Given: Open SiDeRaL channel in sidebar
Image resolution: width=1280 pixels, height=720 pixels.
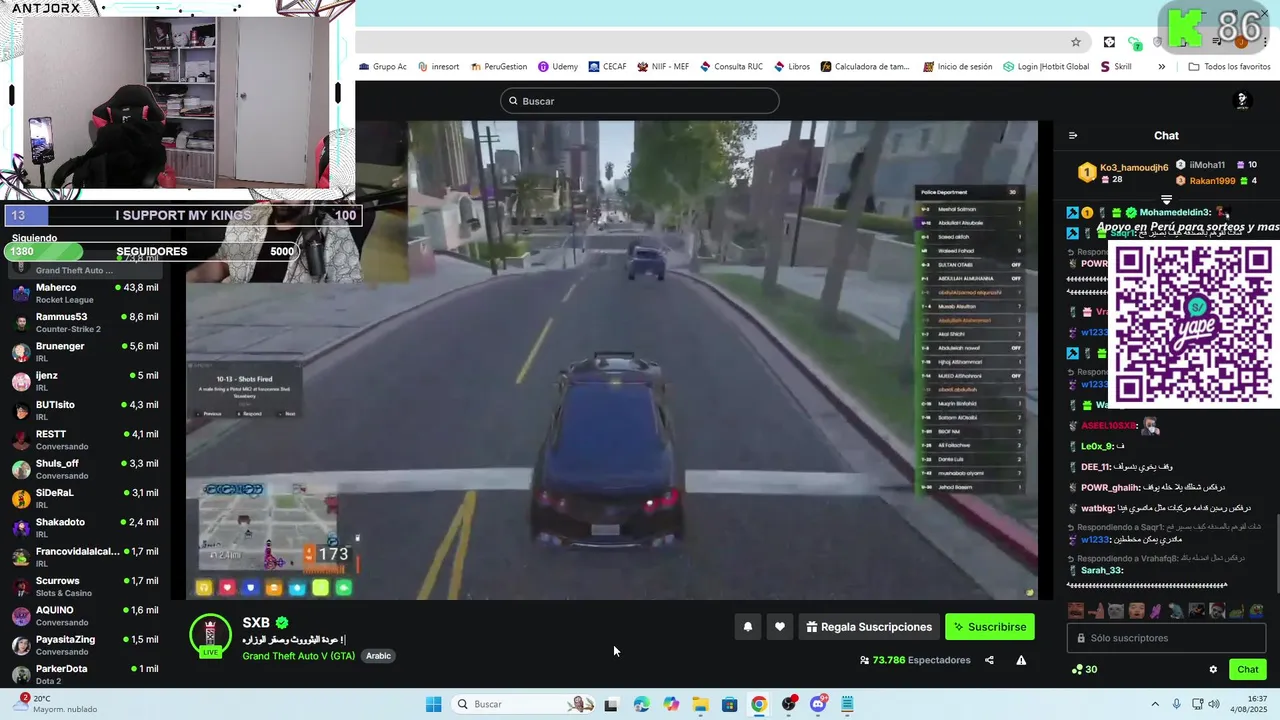Looking at the screenshot, I should click(85, 498).
